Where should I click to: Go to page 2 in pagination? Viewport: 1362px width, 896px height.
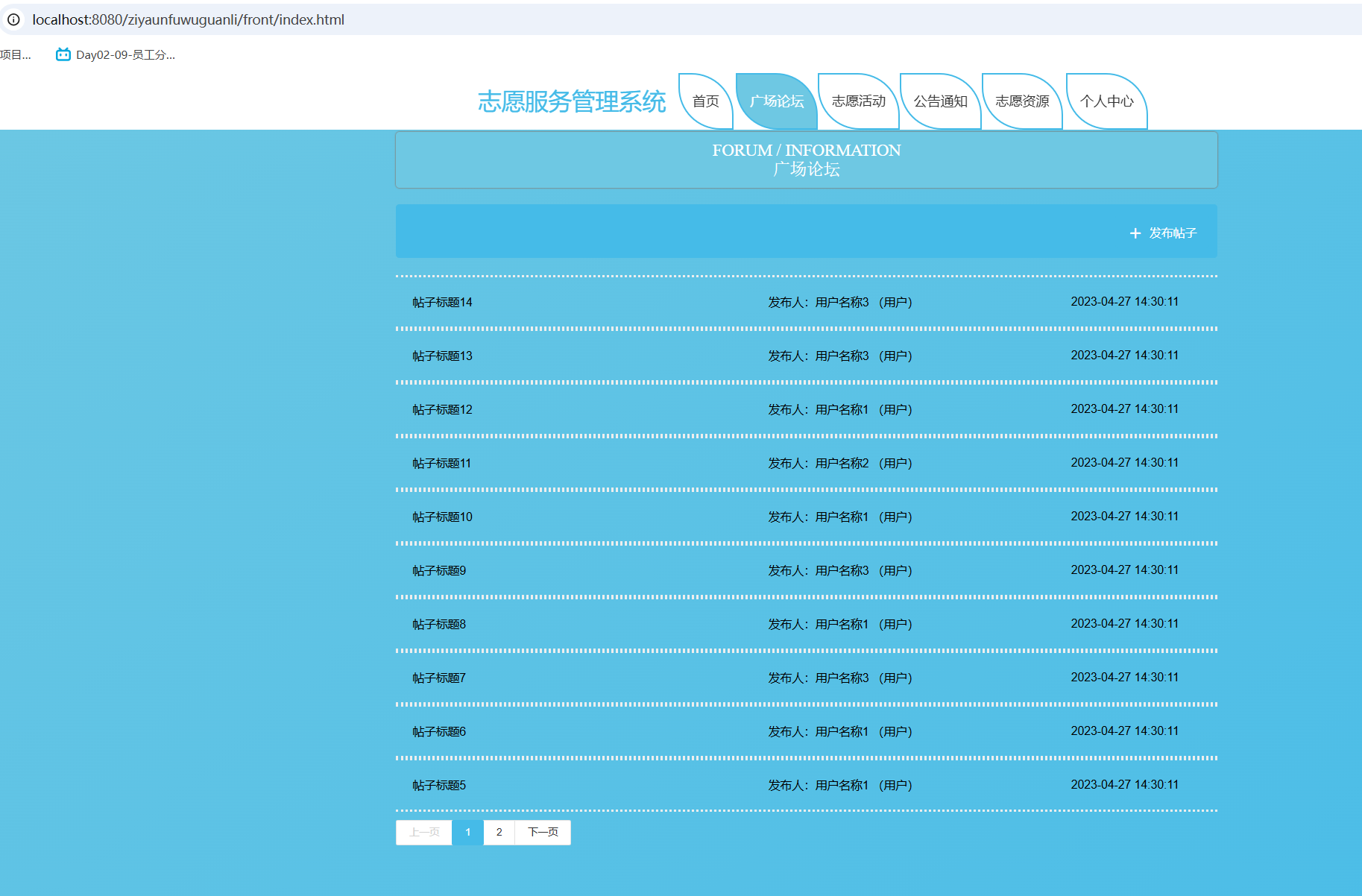pyautogui.click(x=499, y=833)
